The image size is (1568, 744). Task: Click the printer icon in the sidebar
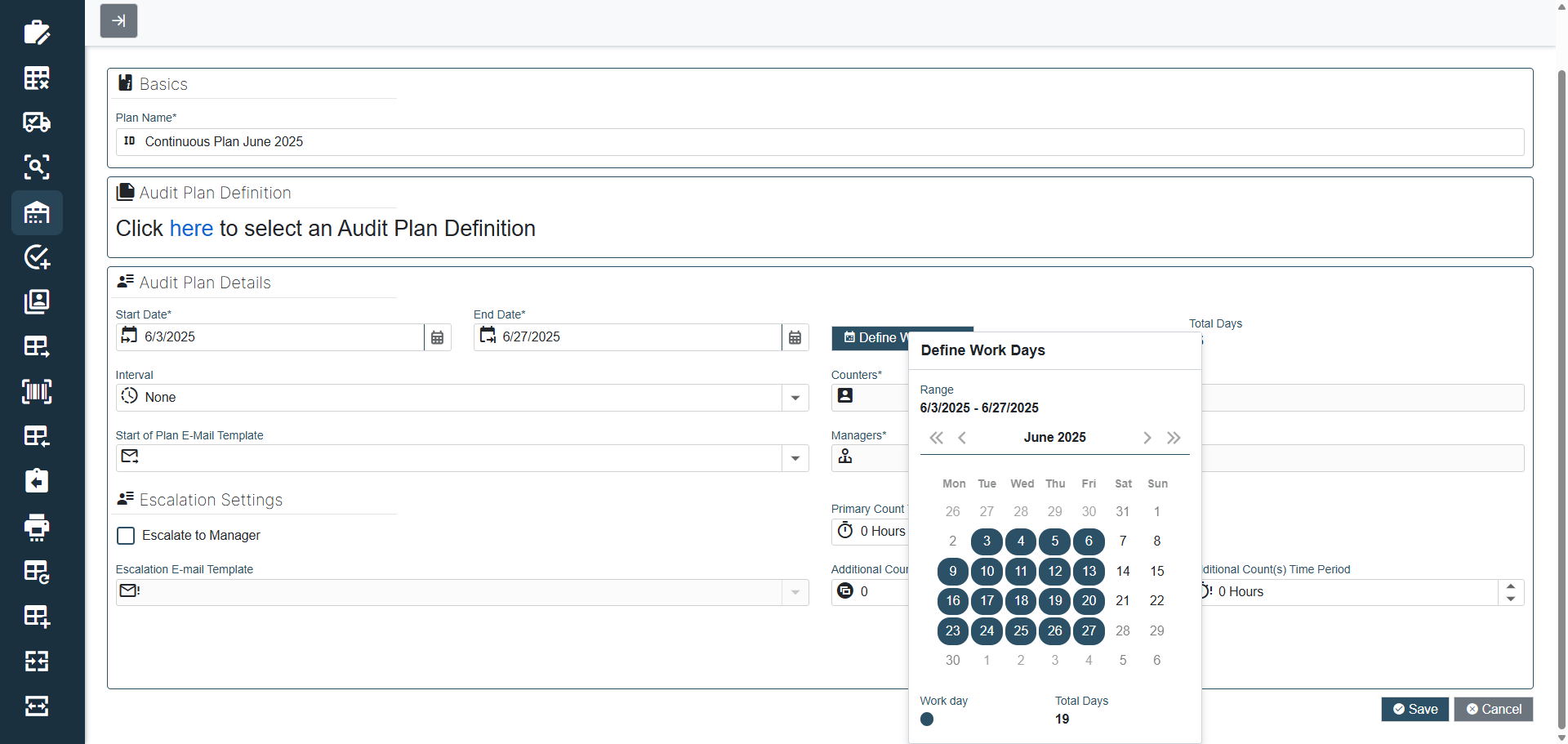(37, 527)
